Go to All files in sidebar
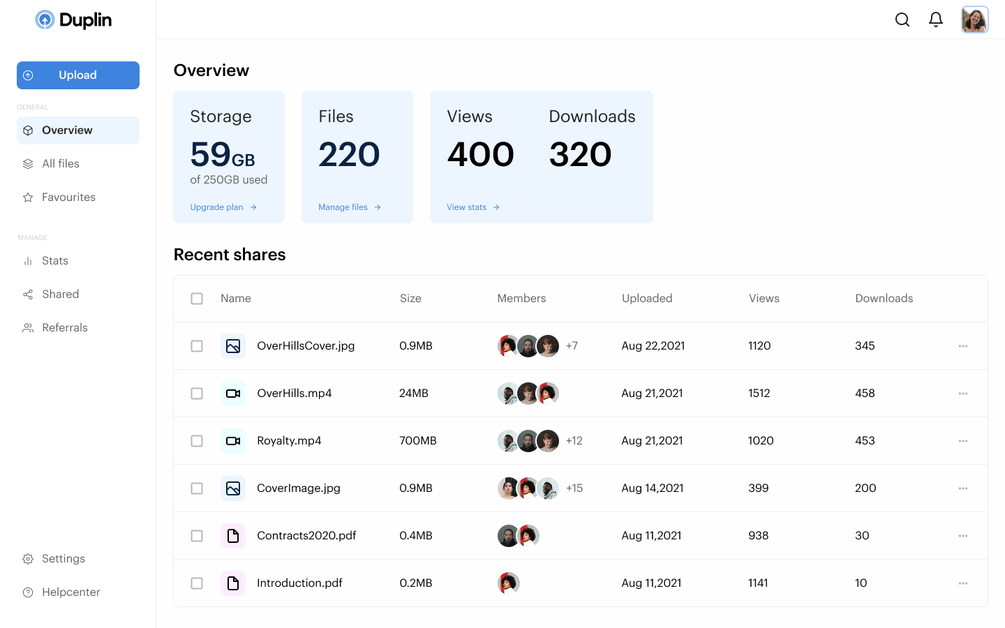This screenshot has width=1005, height=628. tap(60, 164)
